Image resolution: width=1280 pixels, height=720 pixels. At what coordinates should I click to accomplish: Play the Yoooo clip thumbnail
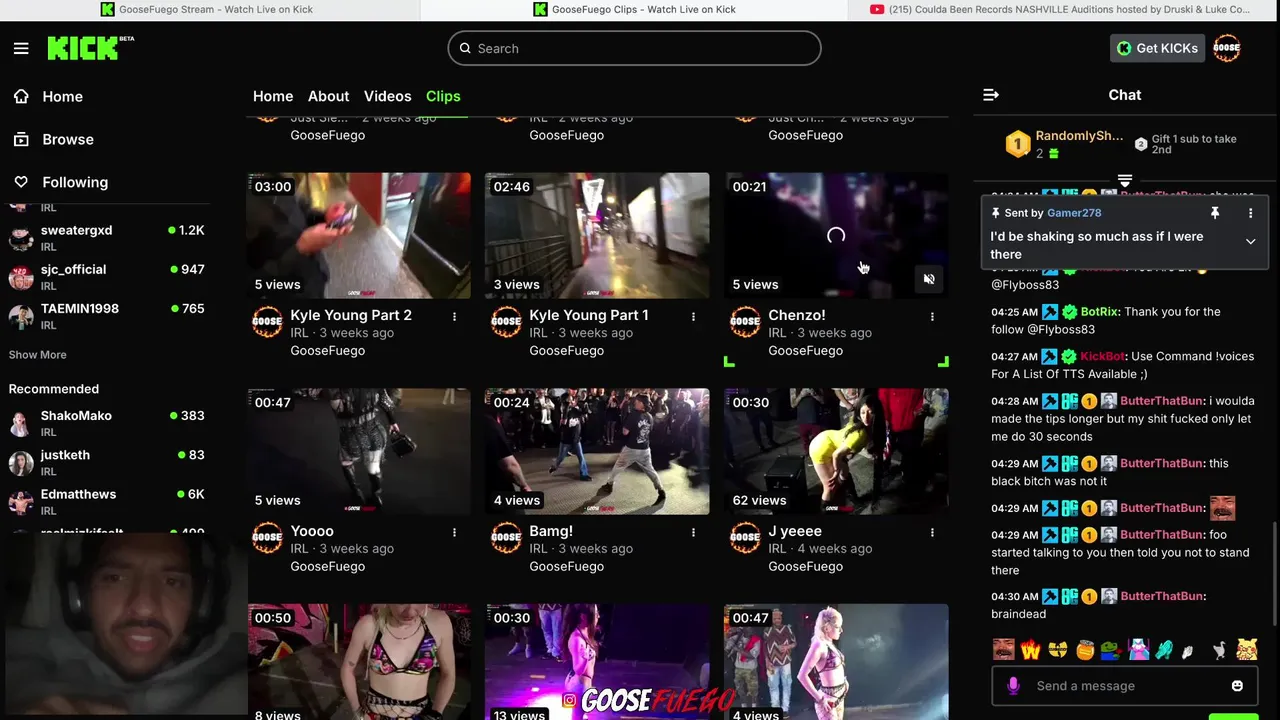358,451
